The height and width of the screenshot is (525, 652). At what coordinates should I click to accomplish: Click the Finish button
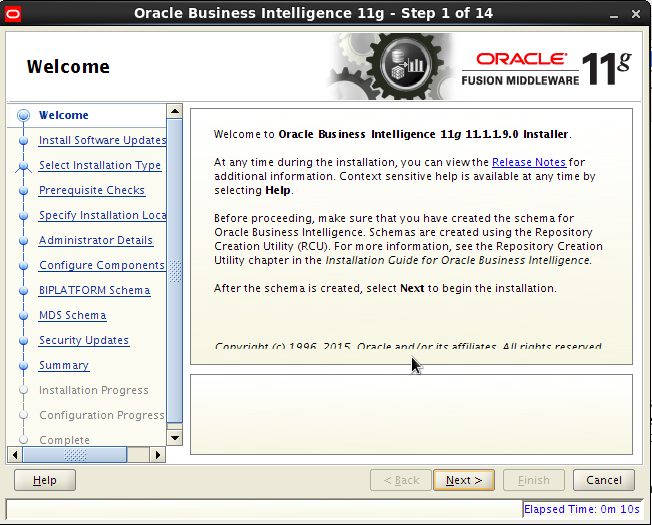point(534,480)
